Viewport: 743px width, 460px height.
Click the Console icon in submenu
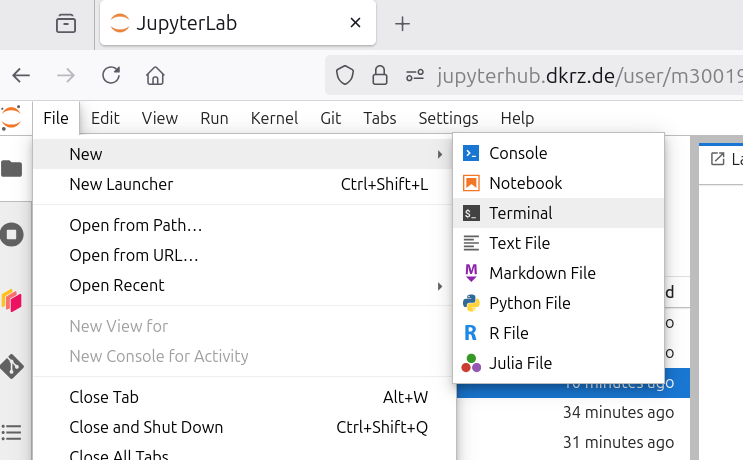pyautogui.click(x=471, y=153)
